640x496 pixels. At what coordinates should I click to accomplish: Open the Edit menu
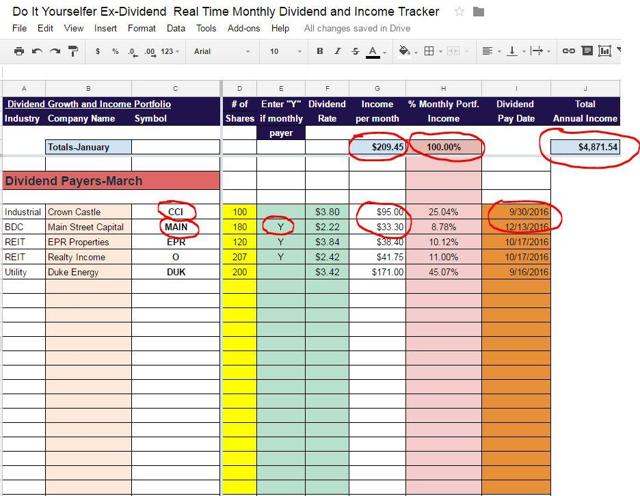click(x=45, y=28)
